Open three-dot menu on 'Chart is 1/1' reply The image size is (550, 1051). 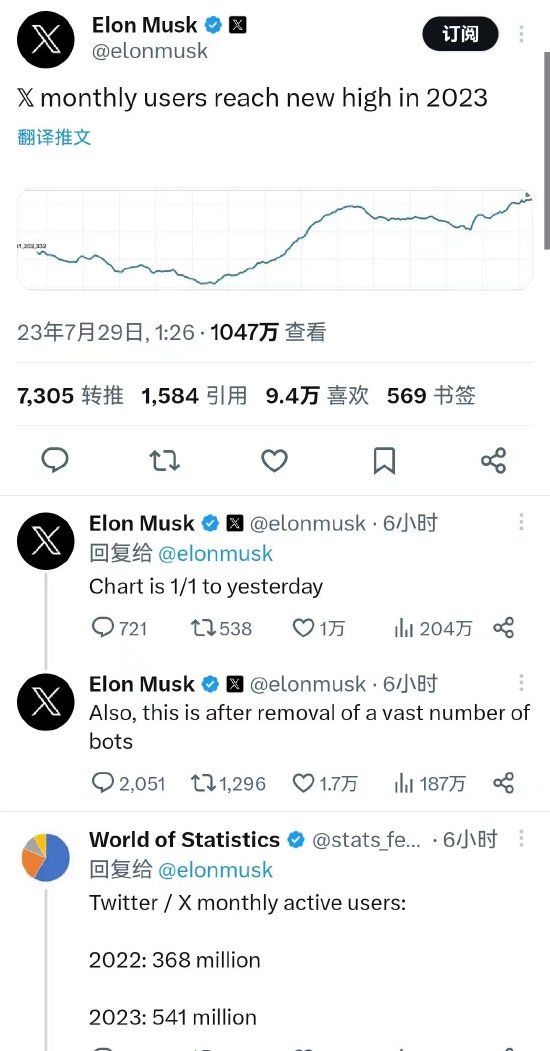[521, 522]
